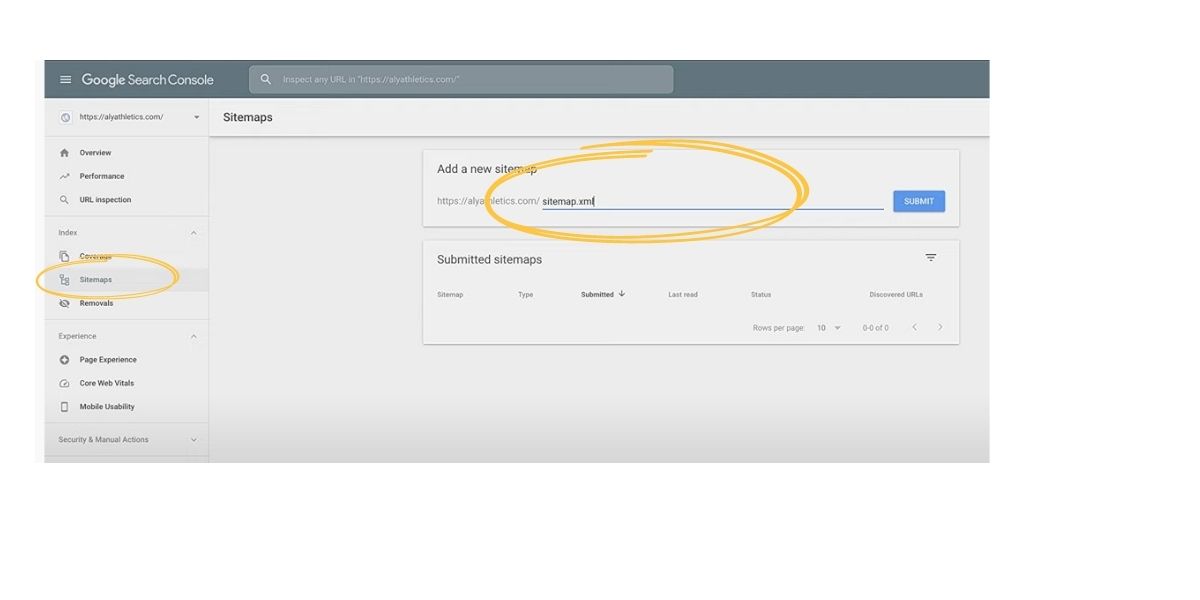Focus the Inspect any URL search field

461,79
